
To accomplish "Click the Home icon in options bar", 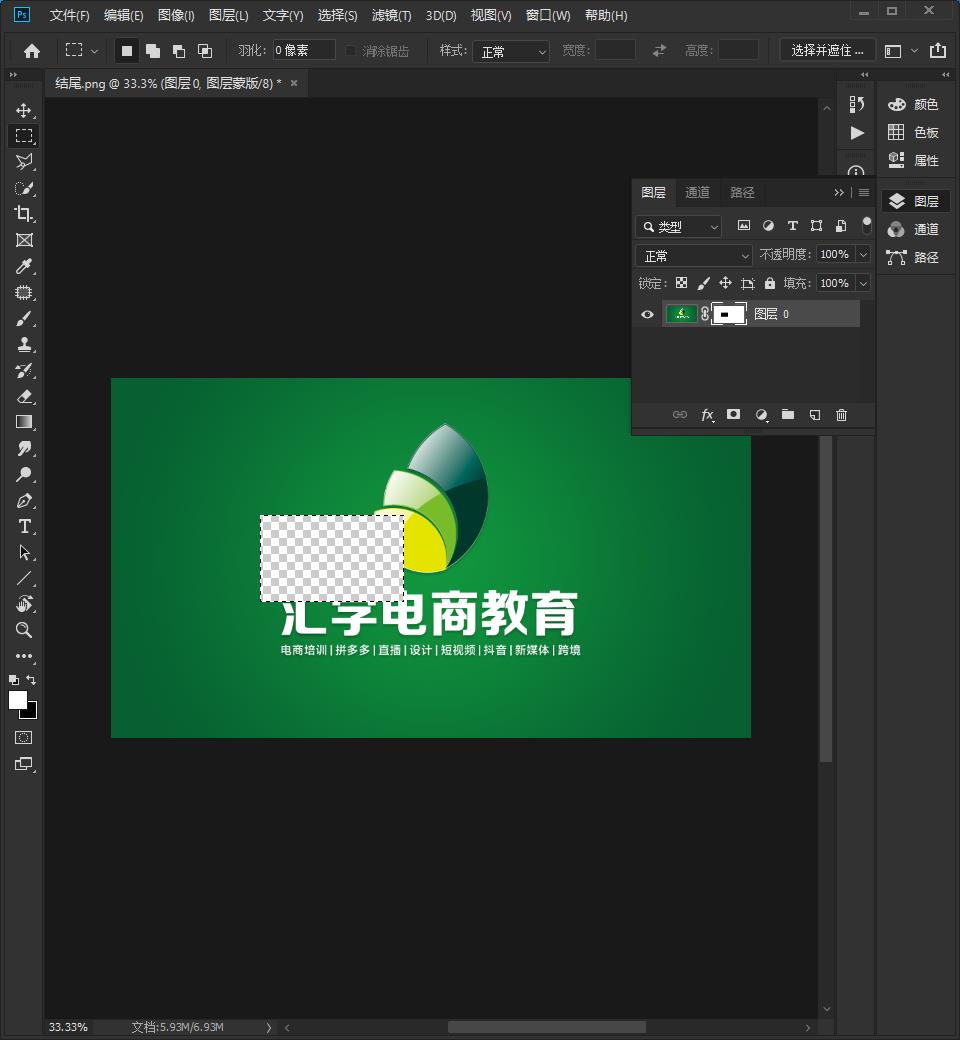I will point(32,51).
